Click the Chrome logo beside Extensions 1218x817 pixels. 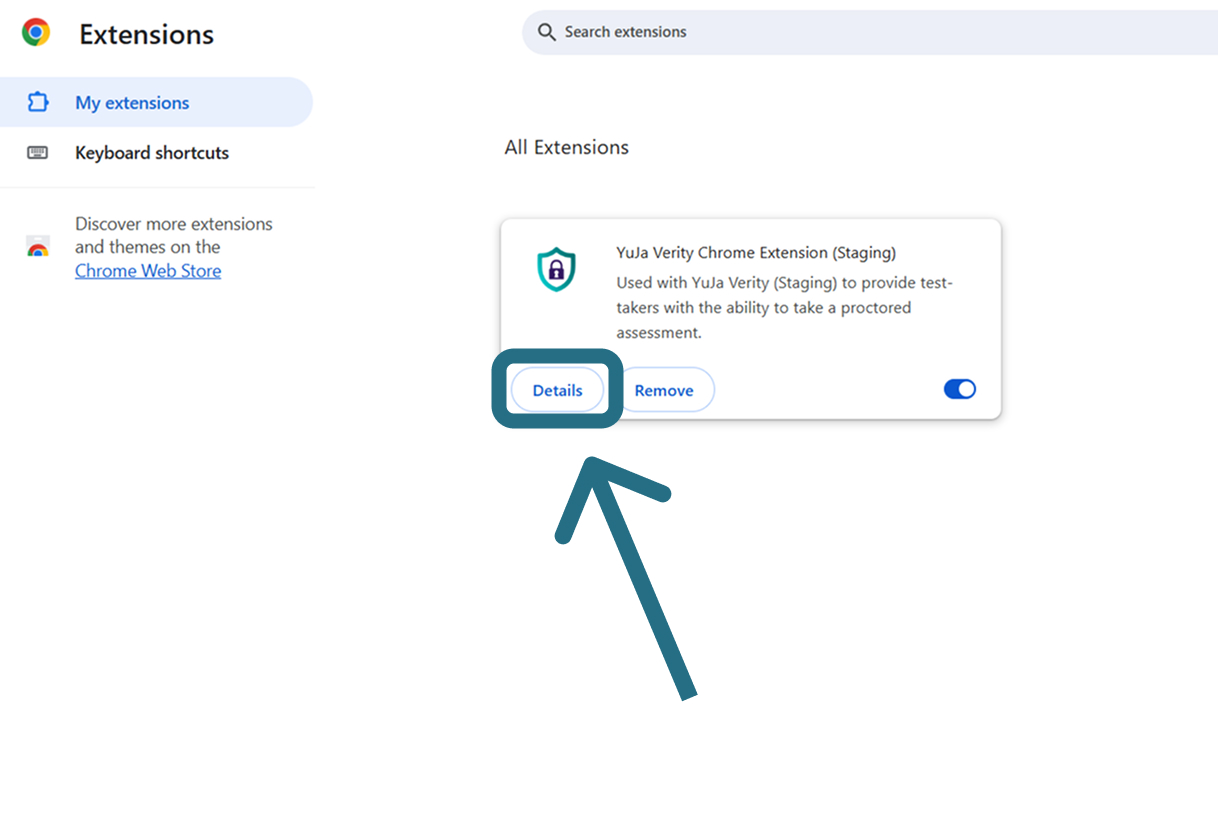point(36,33)
